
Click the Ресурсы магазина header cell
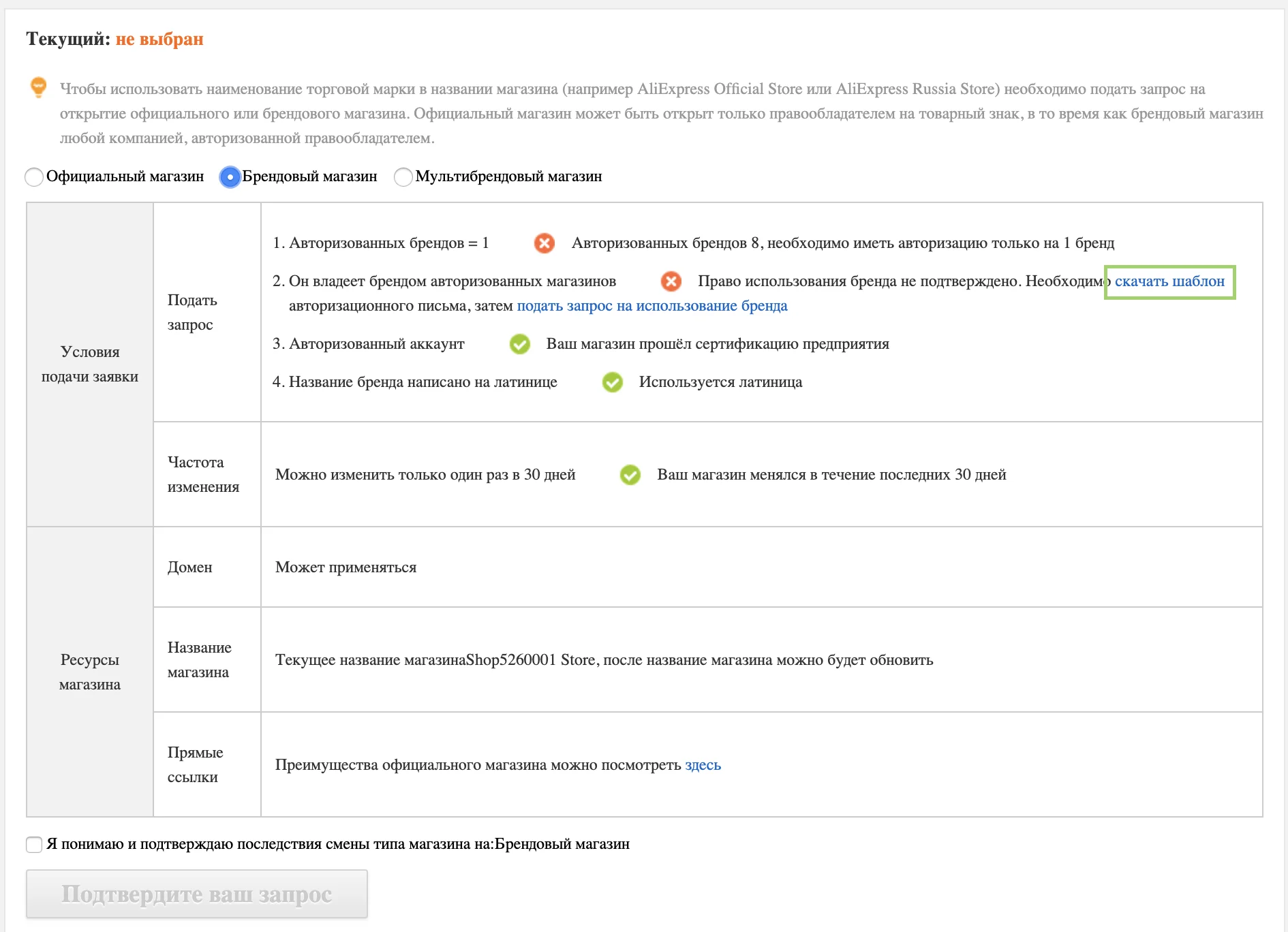pos(90,672)
